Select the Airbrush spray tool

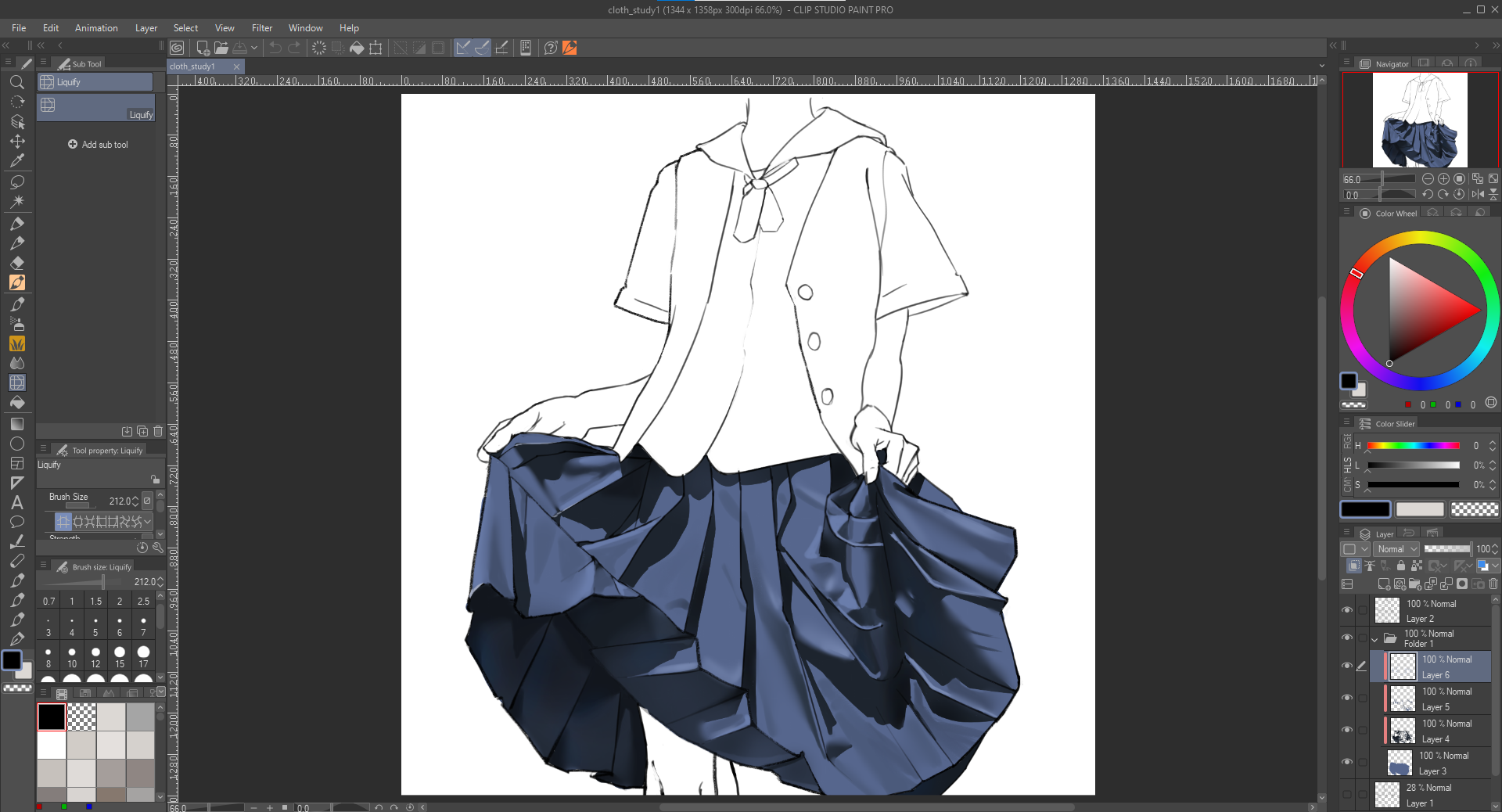16,323
